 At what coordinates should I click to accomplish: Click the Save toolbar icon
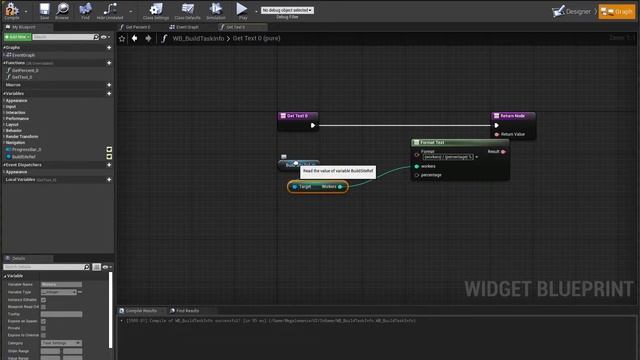point(44,11)
